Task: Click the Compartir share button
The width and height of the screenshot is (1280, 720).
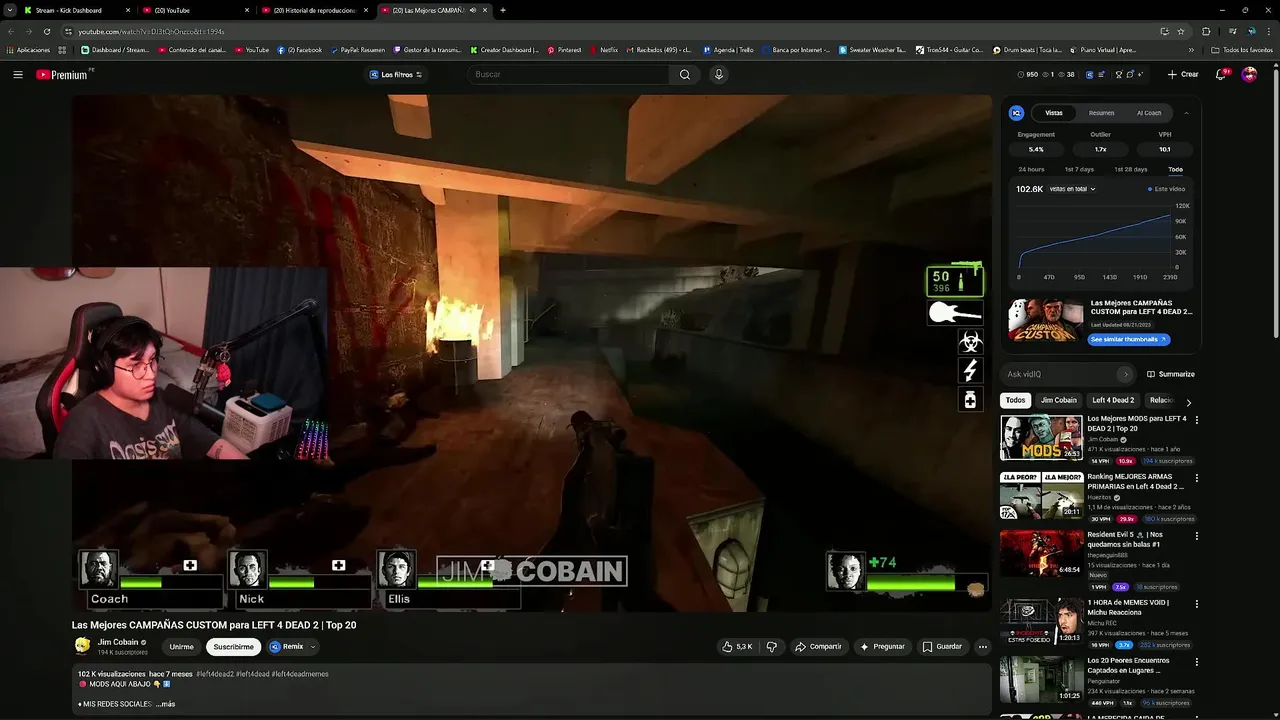Action: tap(818, 647)
